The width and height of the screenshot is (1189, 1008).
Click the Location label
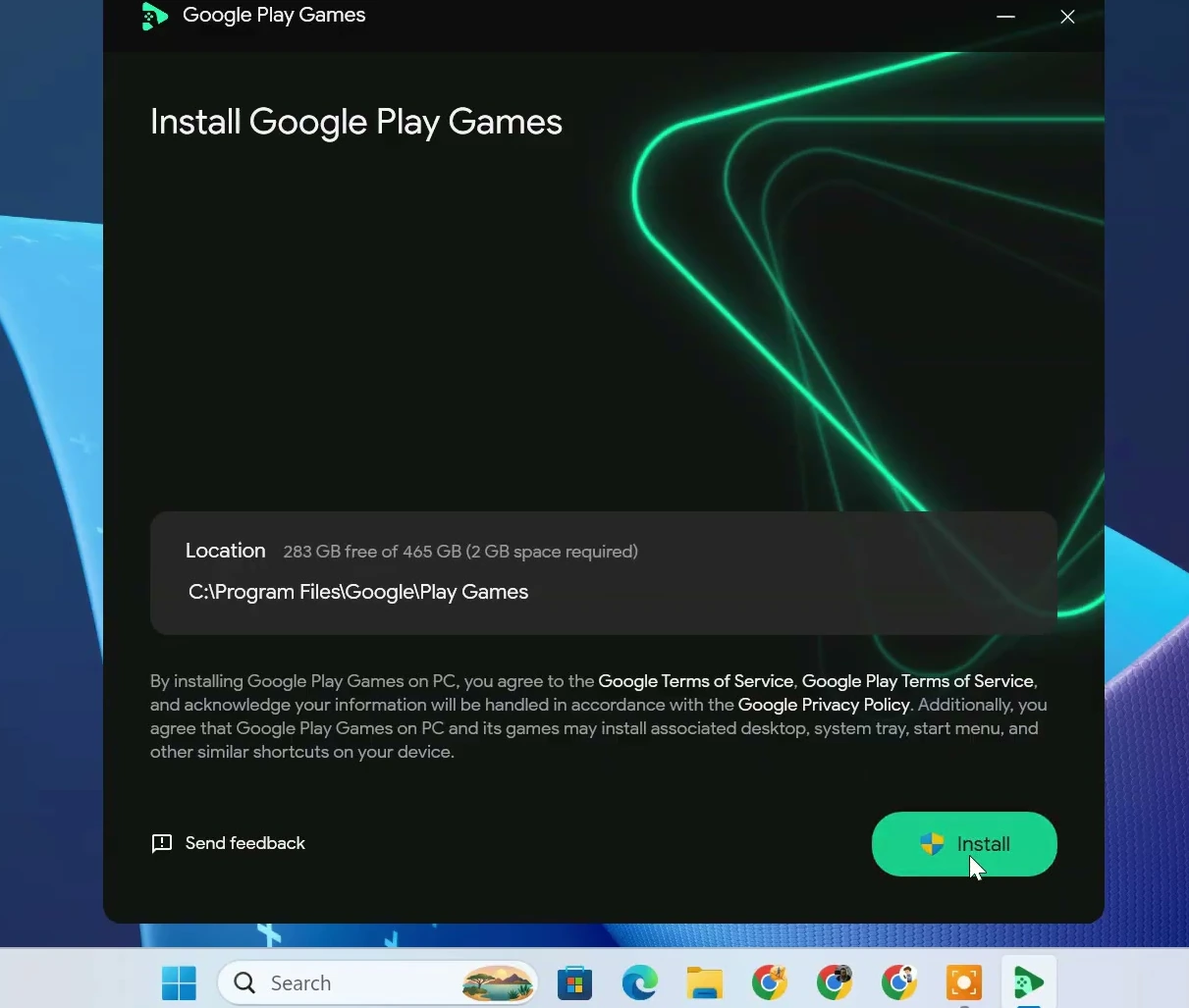tap(226, 551)
